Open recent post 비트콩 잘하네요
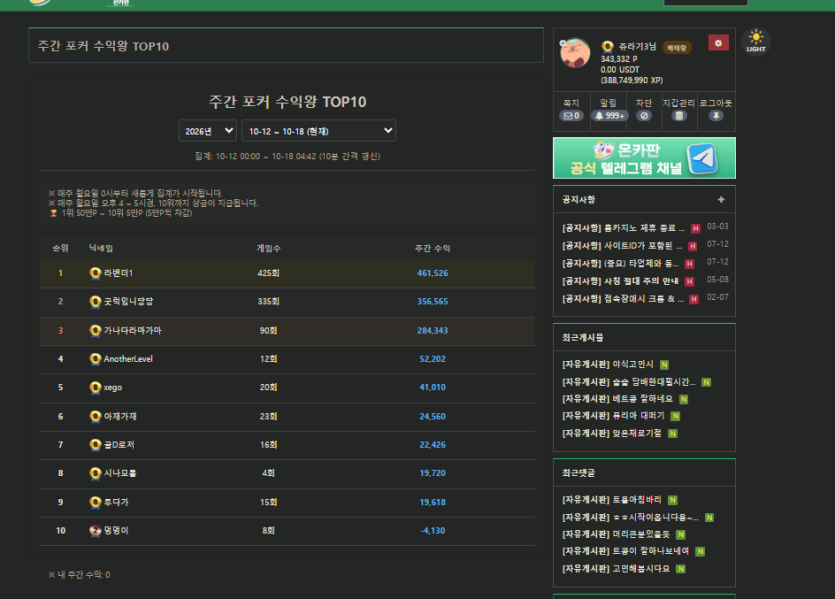 coord(618,399)
